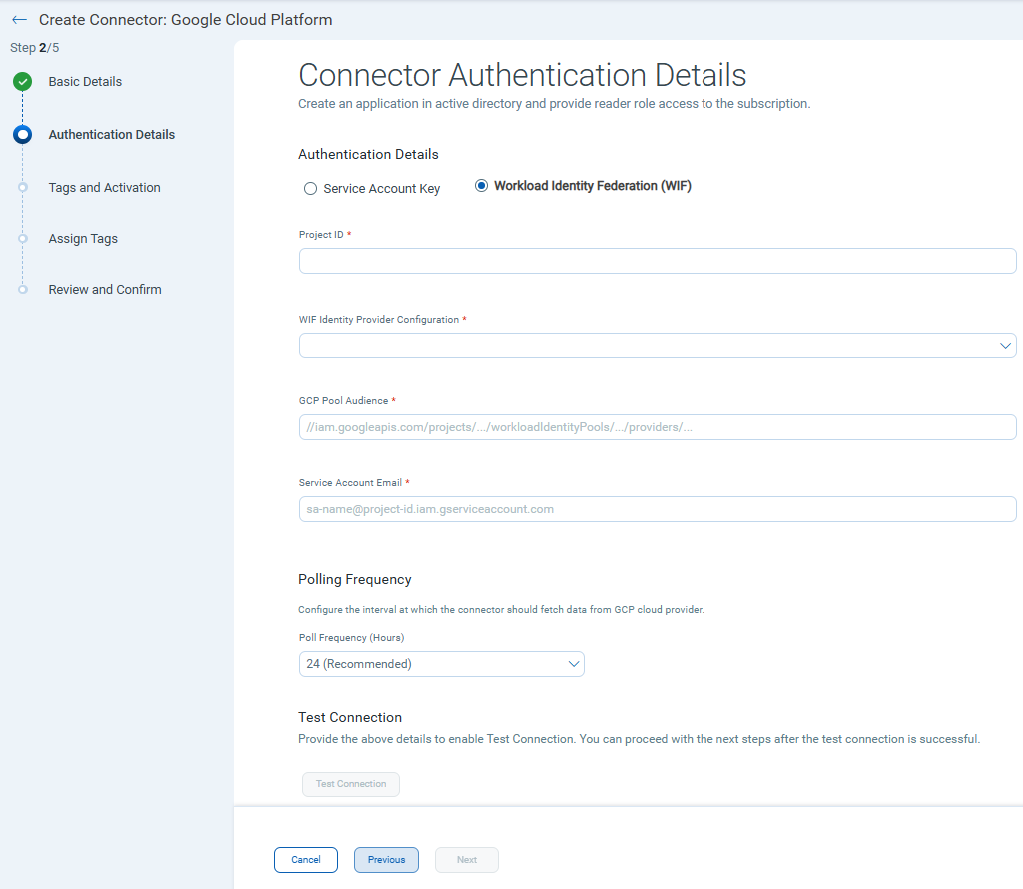The image size is (1023, 889).
Task: Click the Polling Frequency section heading
Action: (355, 579)
